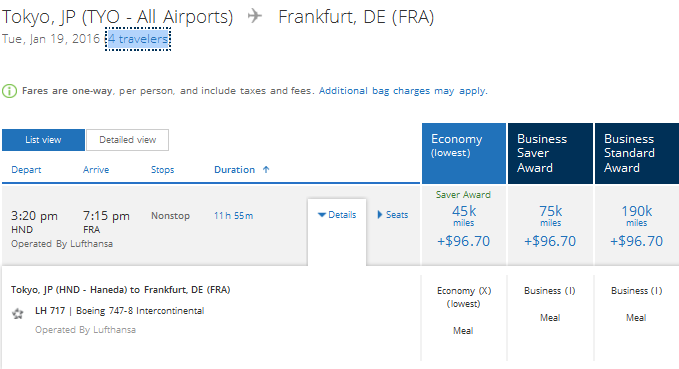Click the 11h 55m duration link
679x369 pixels.
pos(233,216)
